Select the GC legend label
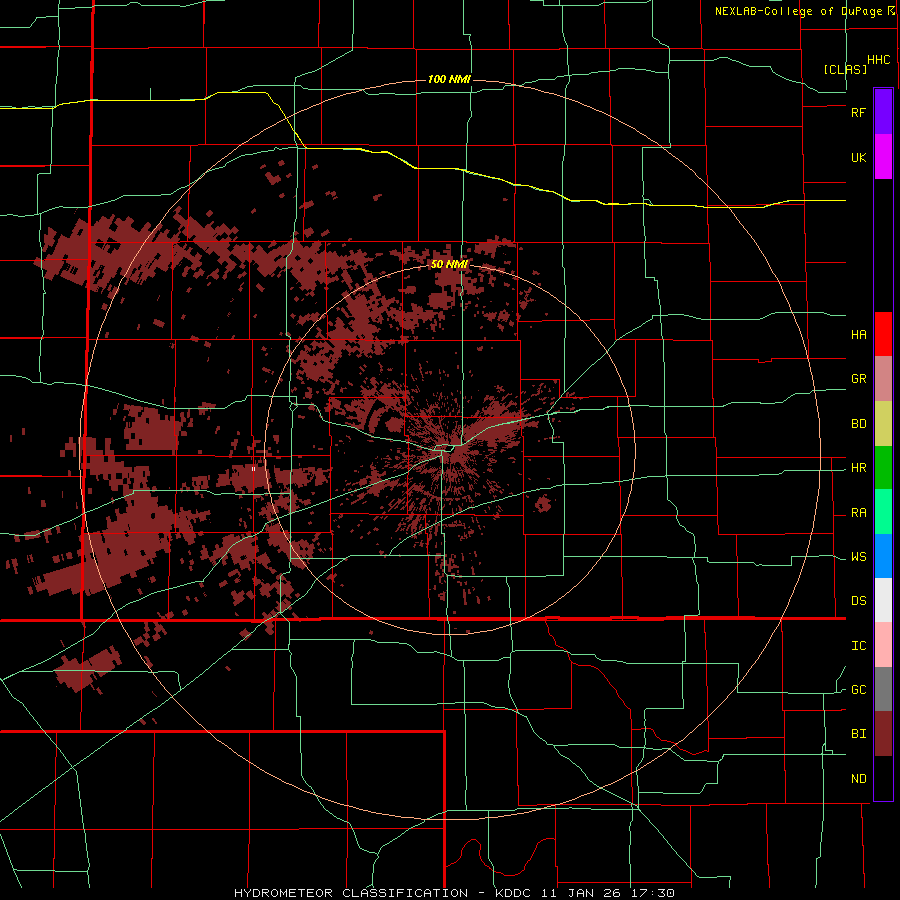 pos(858,690)
